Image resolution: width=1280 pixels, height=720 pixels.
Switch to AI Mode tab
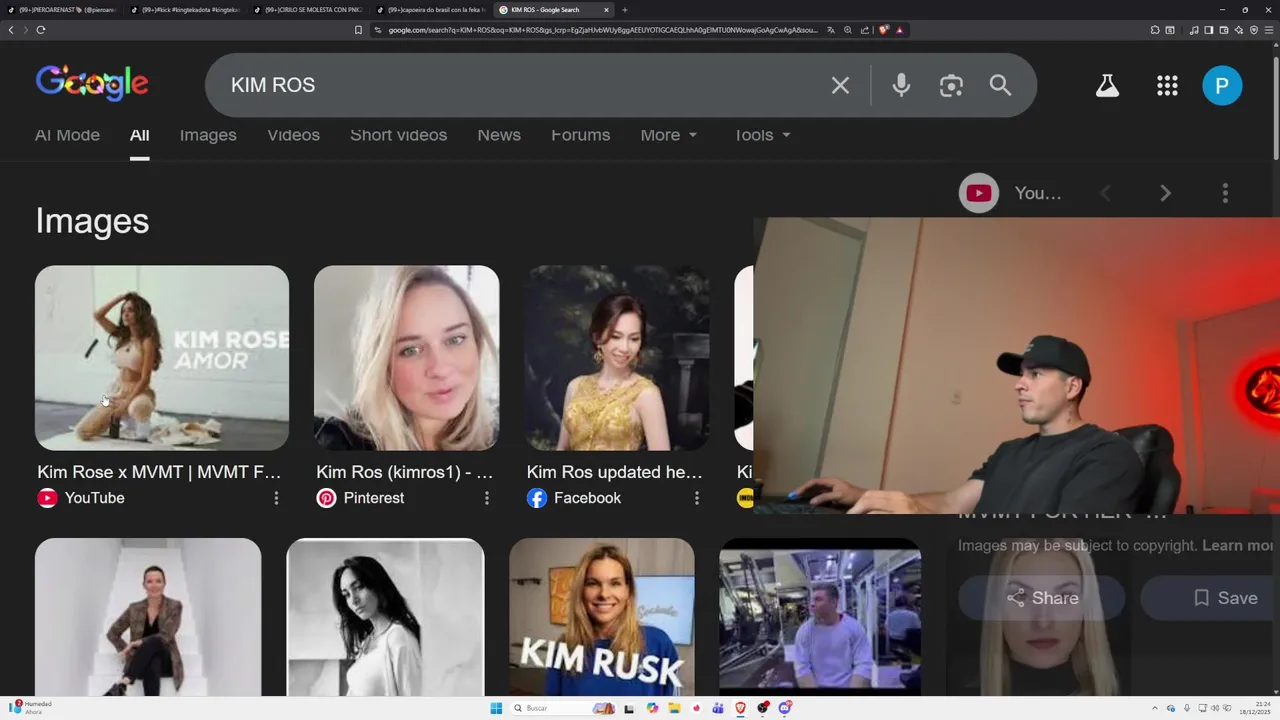pyautogui.click(x=67, y=135)
